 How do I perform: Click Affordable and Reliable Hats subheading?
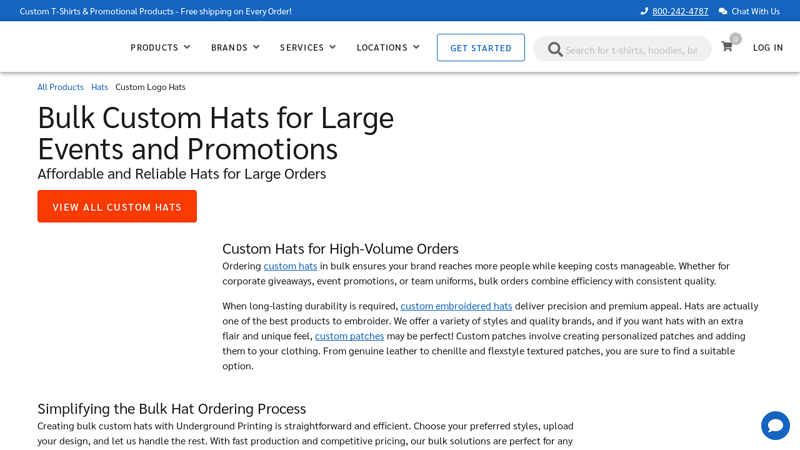pos(182,174)
